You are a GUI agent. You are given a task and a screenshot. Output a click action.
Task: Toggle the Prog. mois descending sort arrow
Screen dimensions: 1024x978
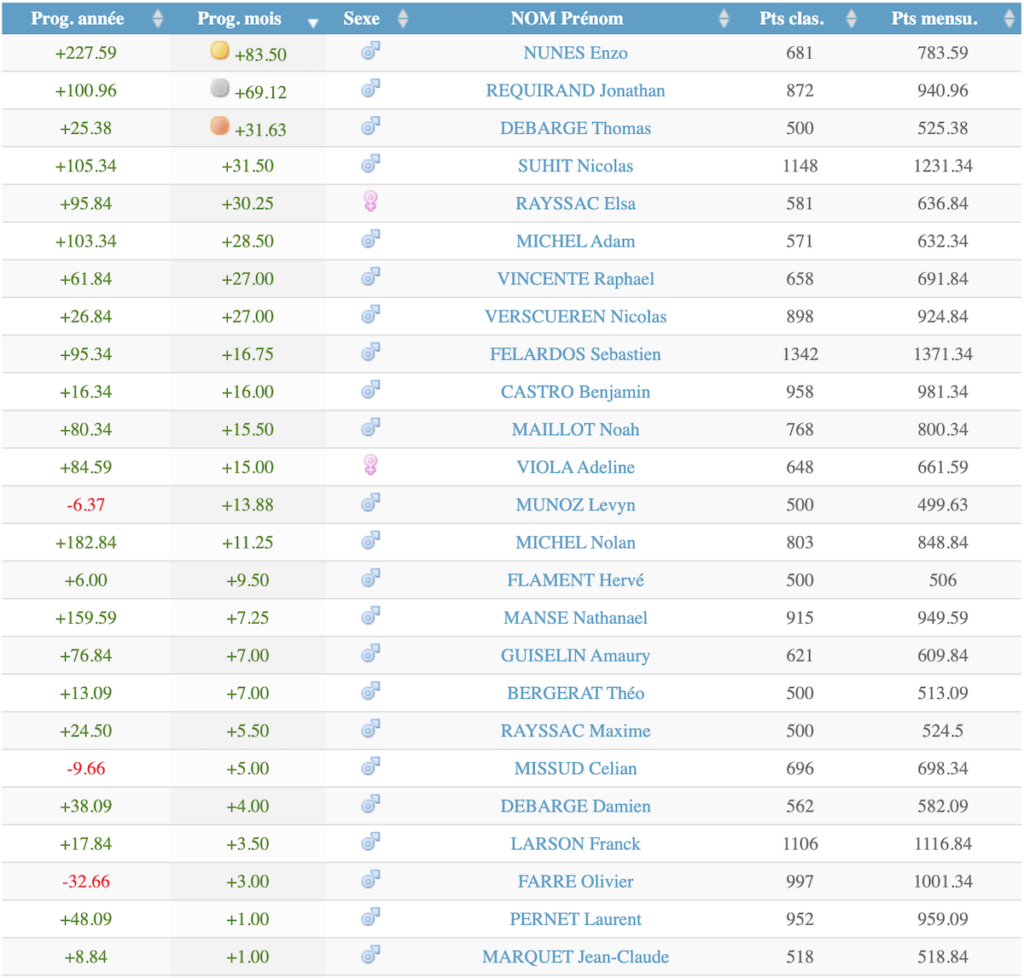(x=313, y=21)
